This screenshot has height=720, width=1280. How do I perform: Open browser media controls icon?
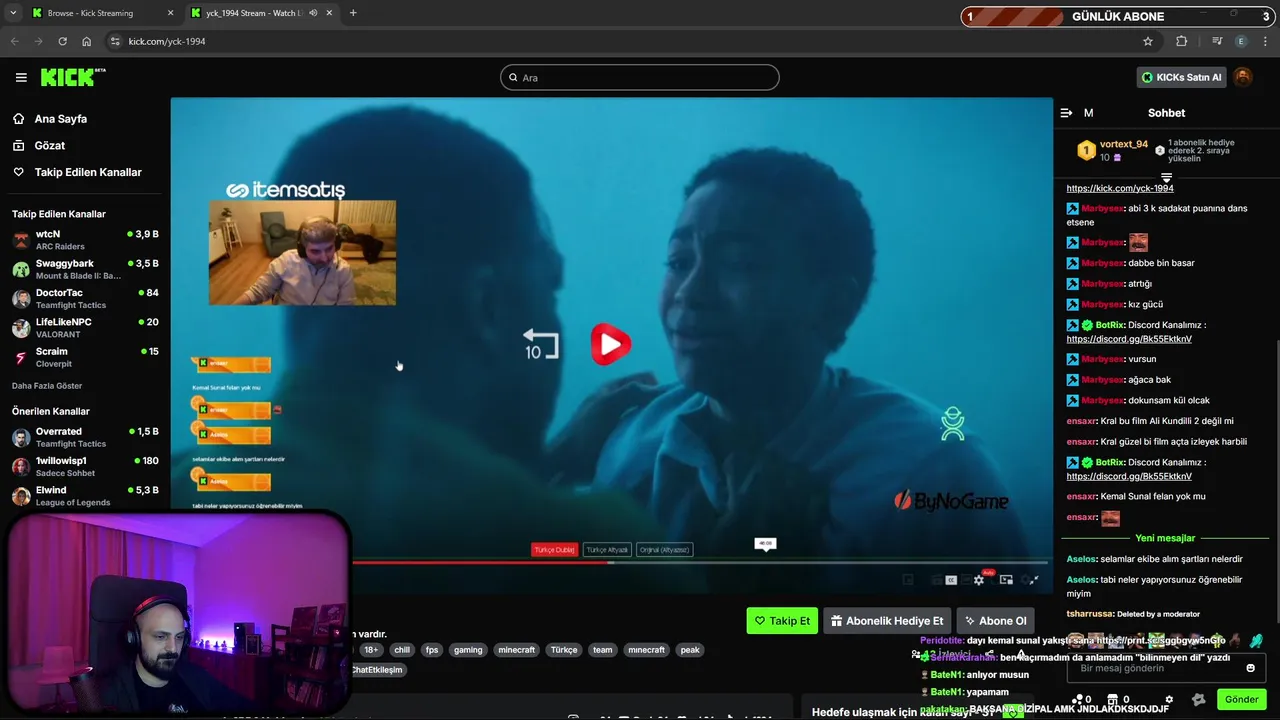pyautogui.click(x=1216, y=41)
